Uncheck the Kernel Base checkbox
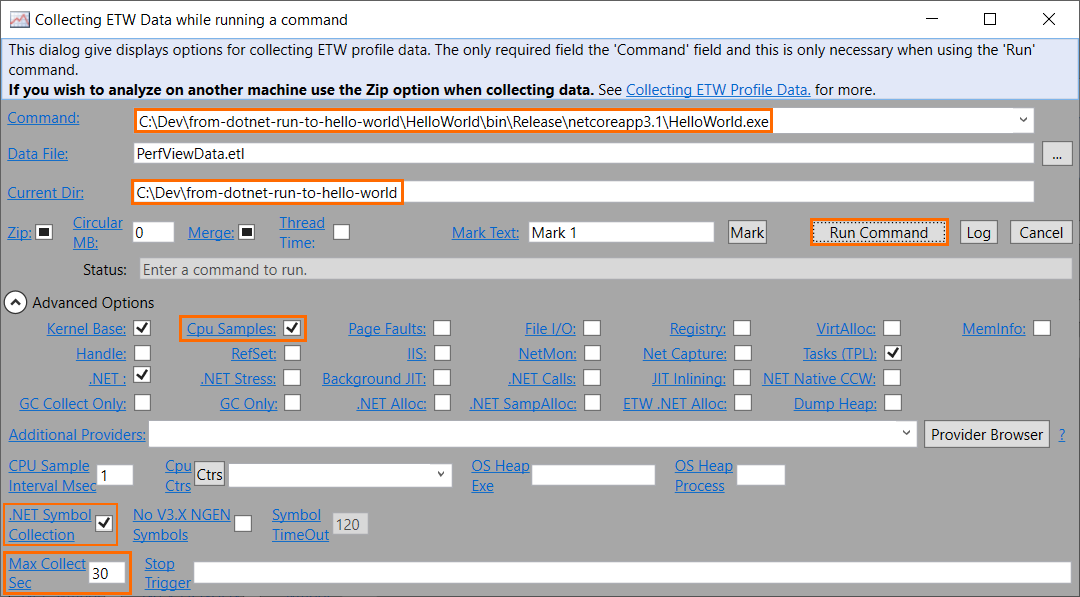Image resolution: width=1080 pixels, height=597 pixels. (x=143, y=328)
